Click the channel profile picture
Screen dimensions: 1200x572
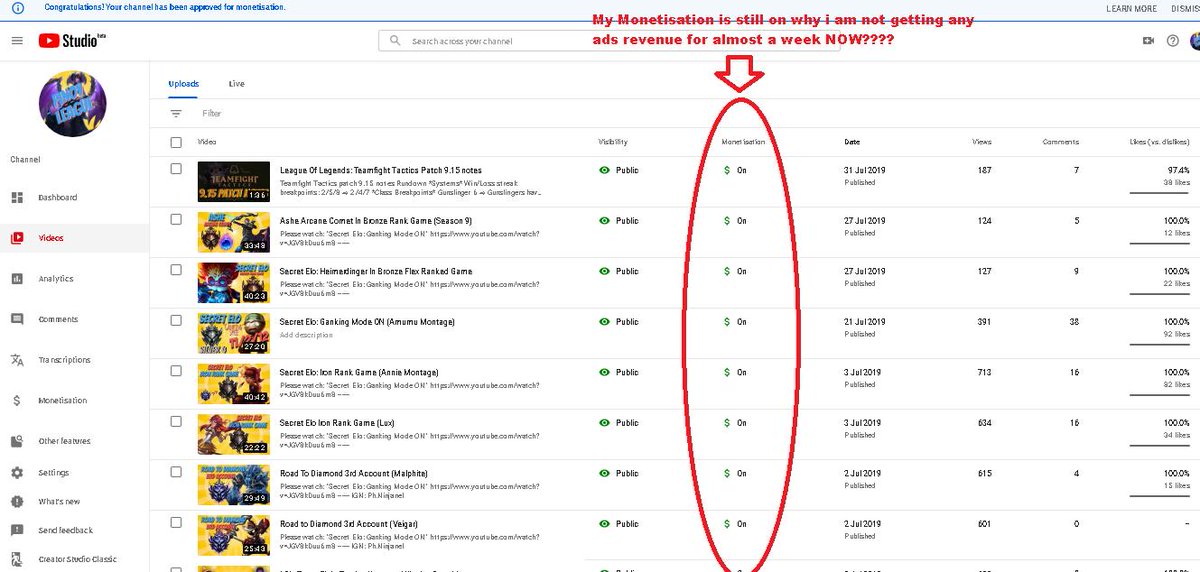coord(72,104)
